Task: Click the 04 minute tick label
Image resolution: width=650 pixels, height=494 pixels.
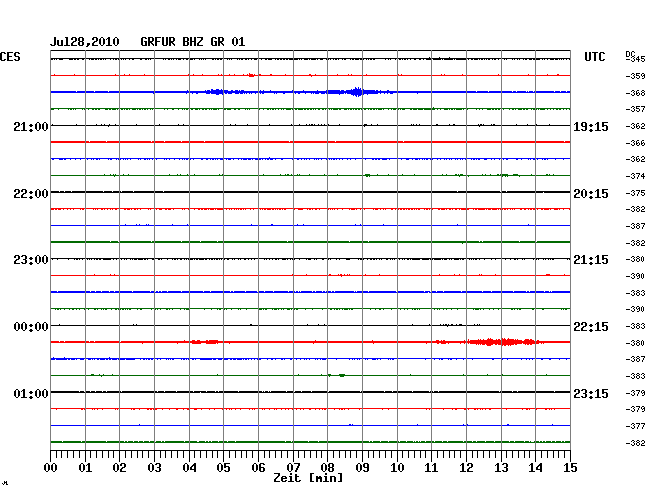Action: coord(189,467)
